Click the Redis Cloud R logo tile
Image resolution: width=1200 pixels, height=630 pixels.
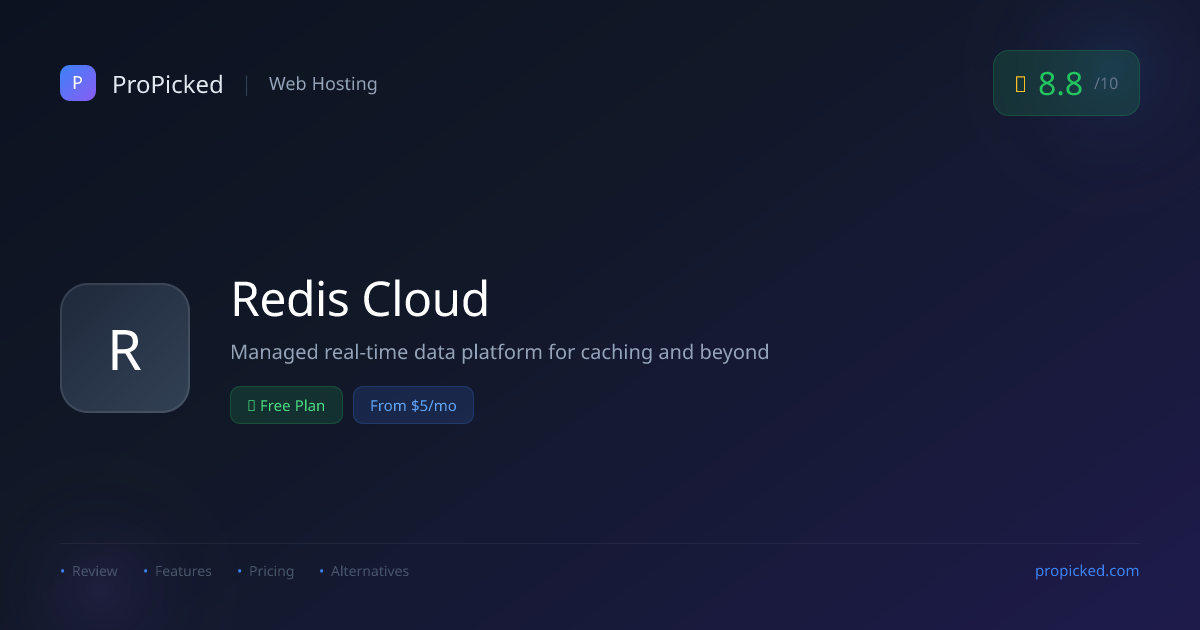pos(125,348)
